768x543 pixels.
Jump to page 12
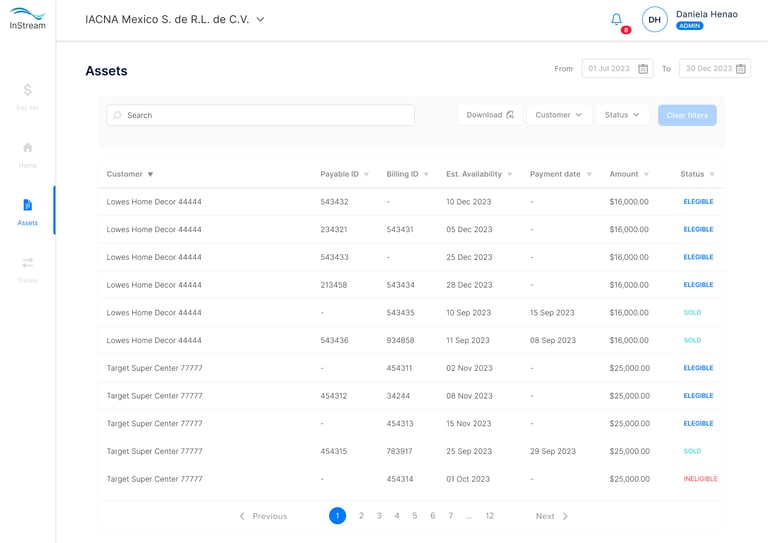tap(489, 516)
